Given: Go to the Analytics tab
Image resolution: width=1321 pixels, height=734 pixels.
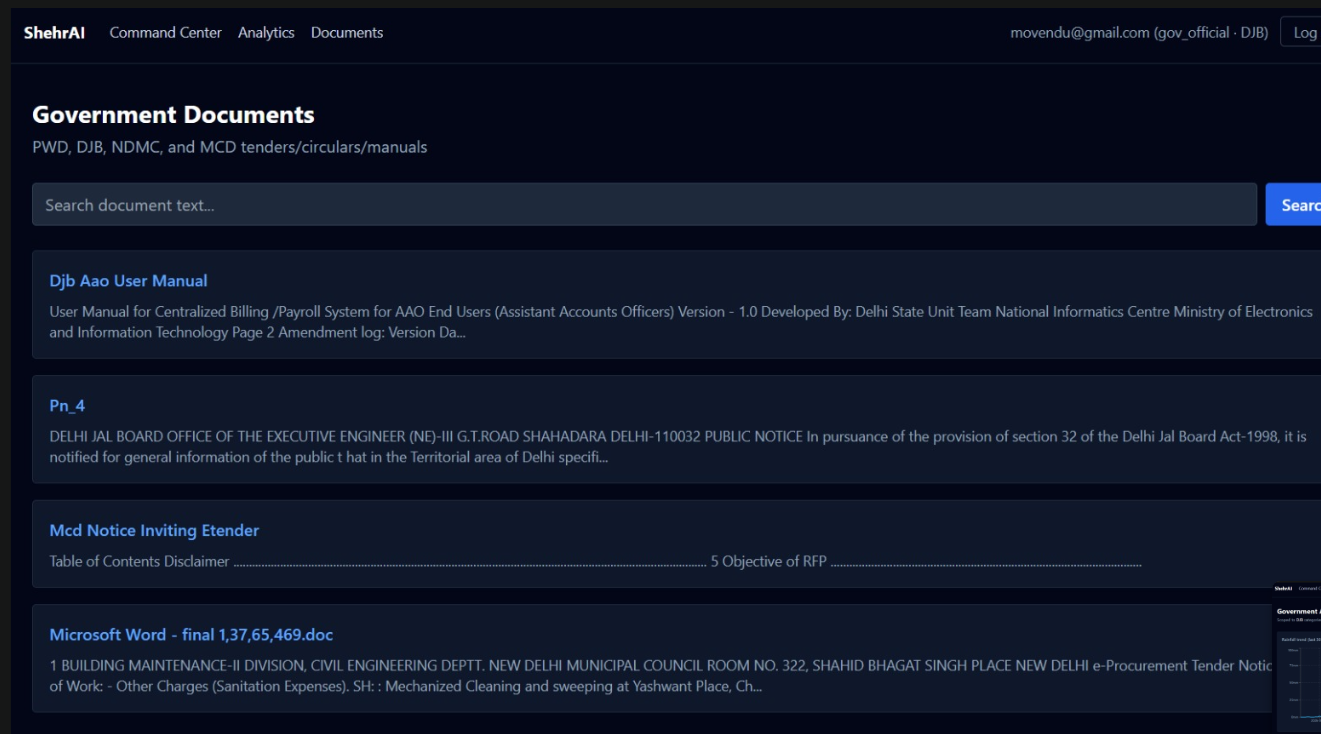Looking at the screenshot, I should pos(266,33).
